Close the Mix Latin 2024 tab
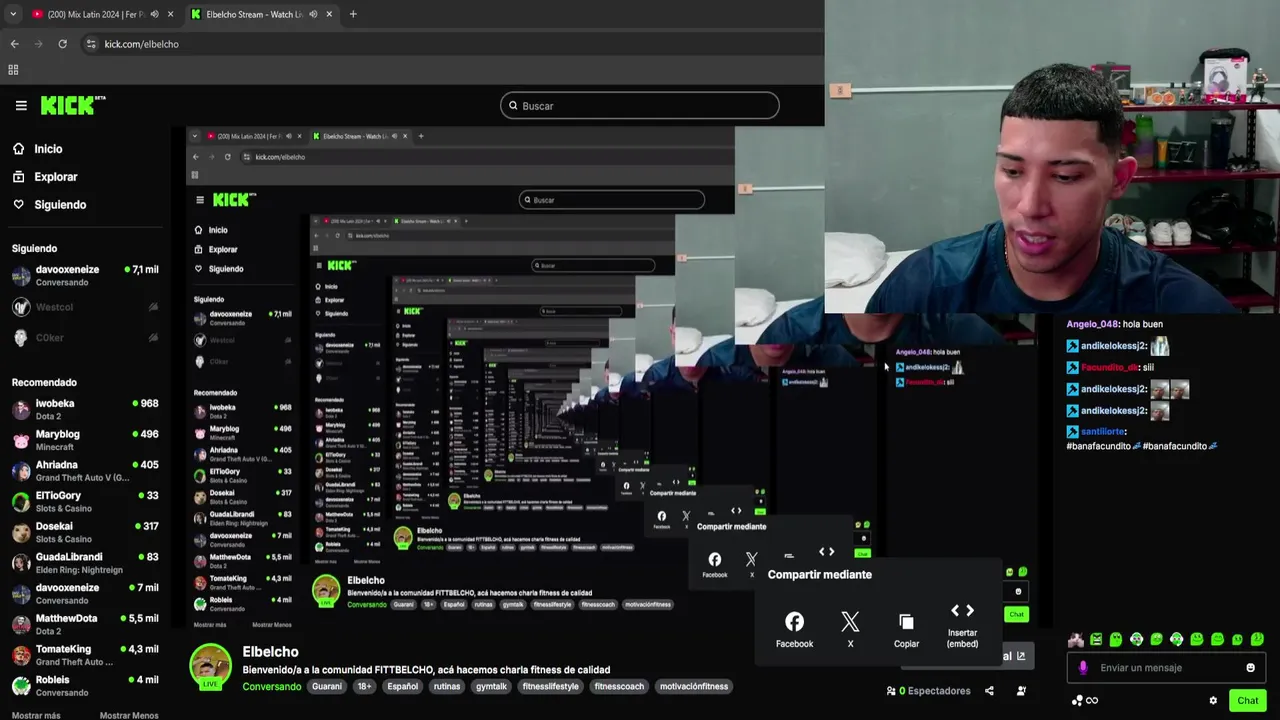The height and width of the screenshot is (720, 1280). [170, 14]
